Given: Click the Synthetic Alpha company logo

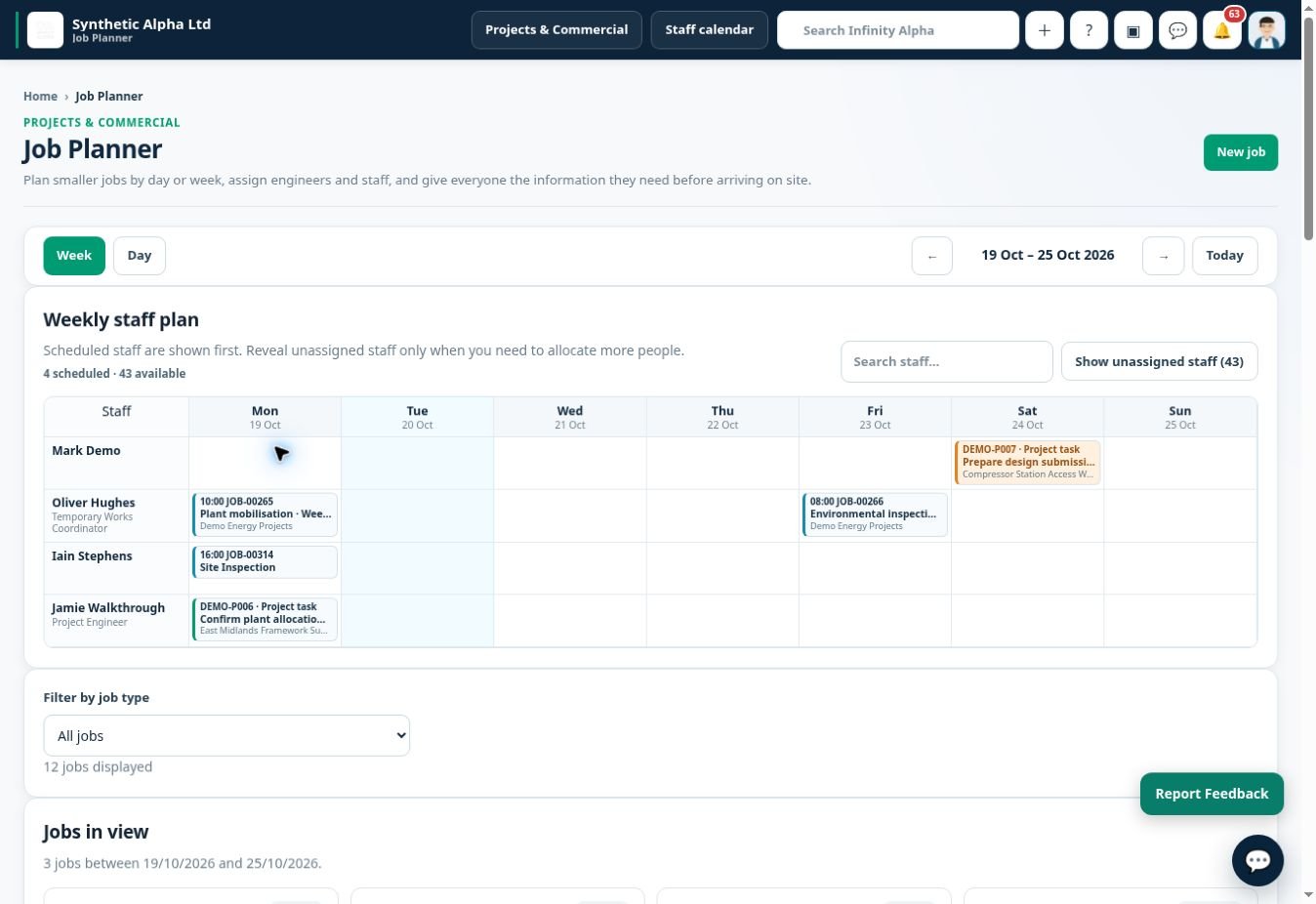Looking at the screenshot, I should 45,30.
